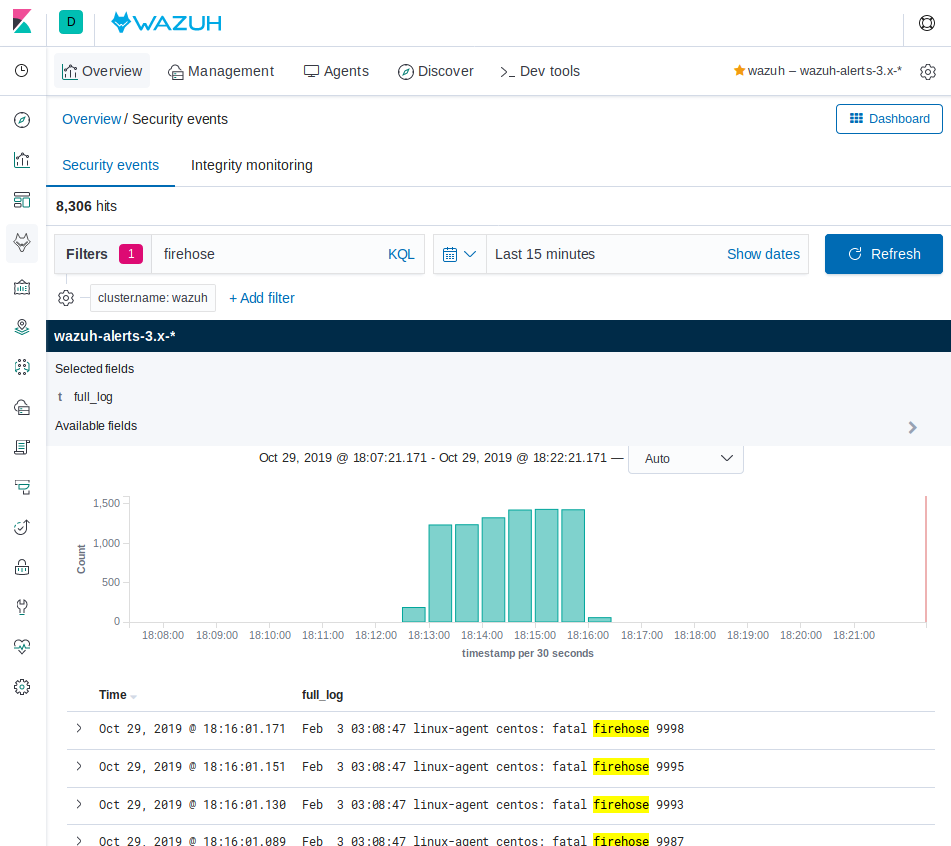
Task: Open the Wazuh app icon in sidebar
Action: pyautogui.click(x=22, y=243)
